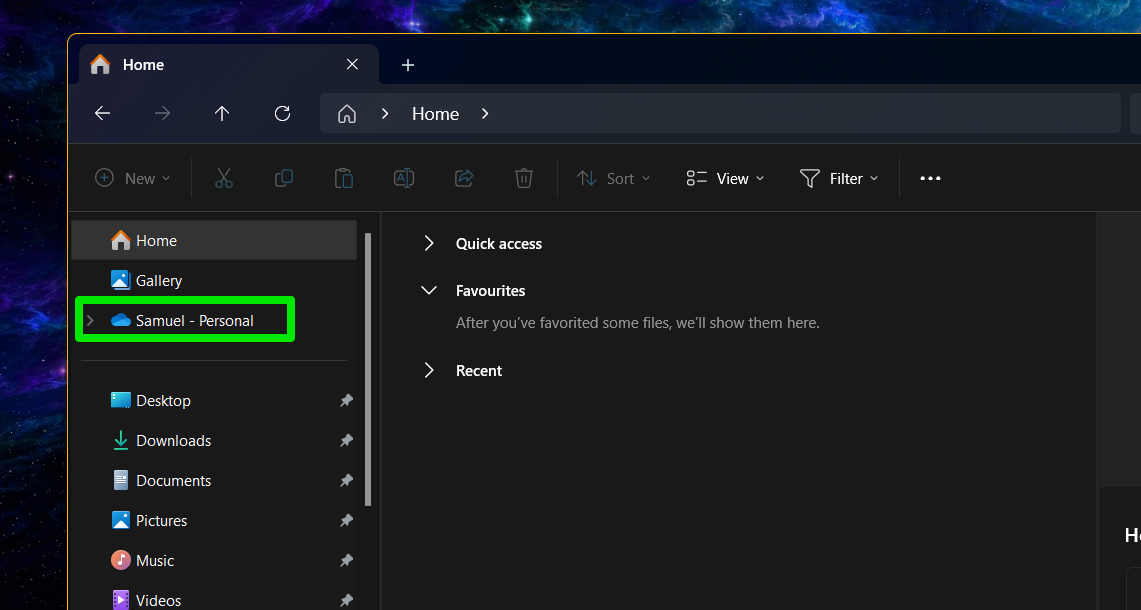Open the See more toolbar menu
Image resolution: width=1141 pixels, height=610 pixels.
pos(930,178)
